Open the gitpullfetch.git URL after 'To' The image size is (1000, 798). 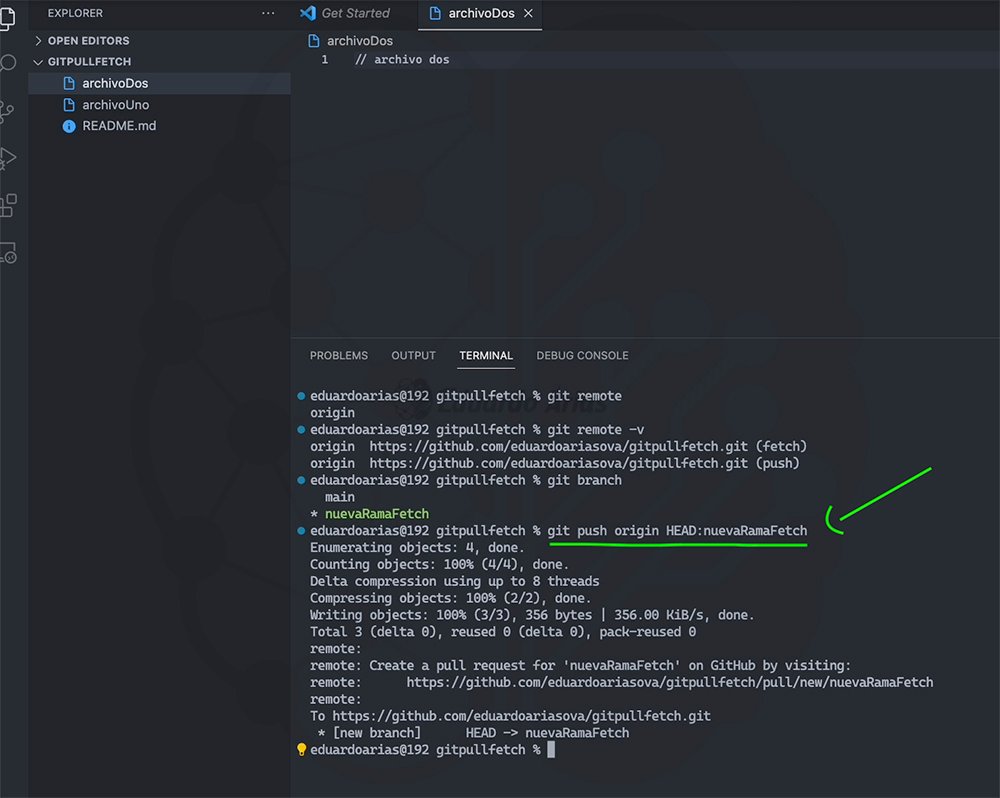[521, 716]
